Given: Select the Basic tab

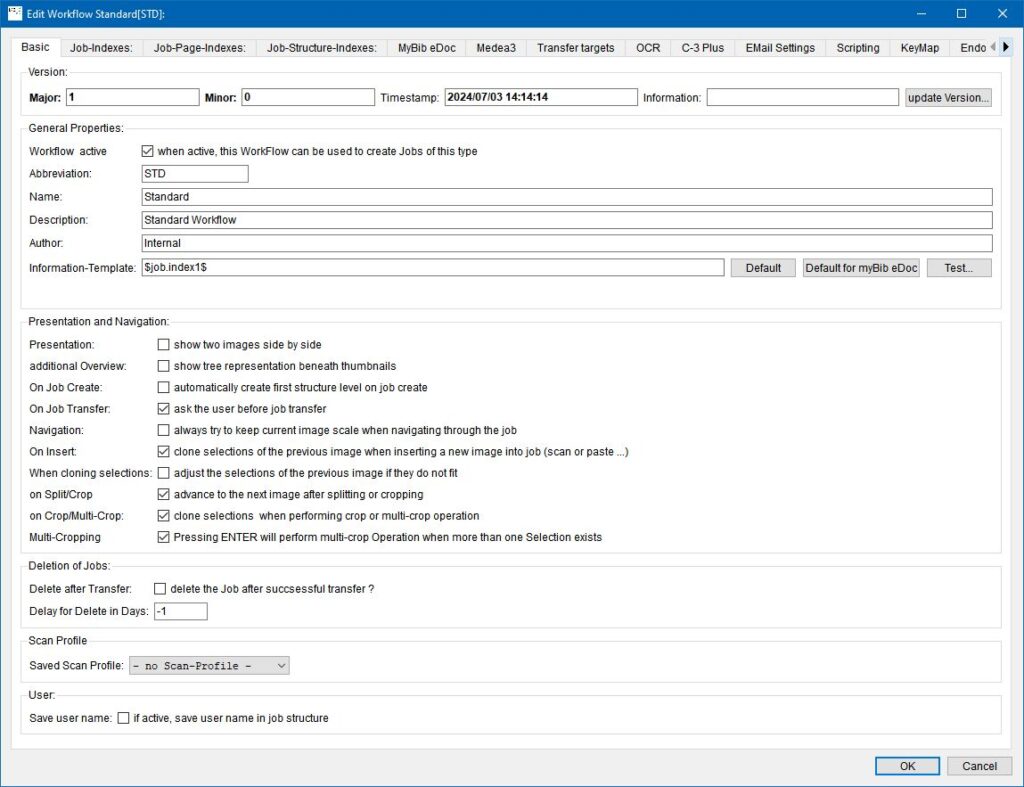Looking at the screenshot, I should point(35,47).
